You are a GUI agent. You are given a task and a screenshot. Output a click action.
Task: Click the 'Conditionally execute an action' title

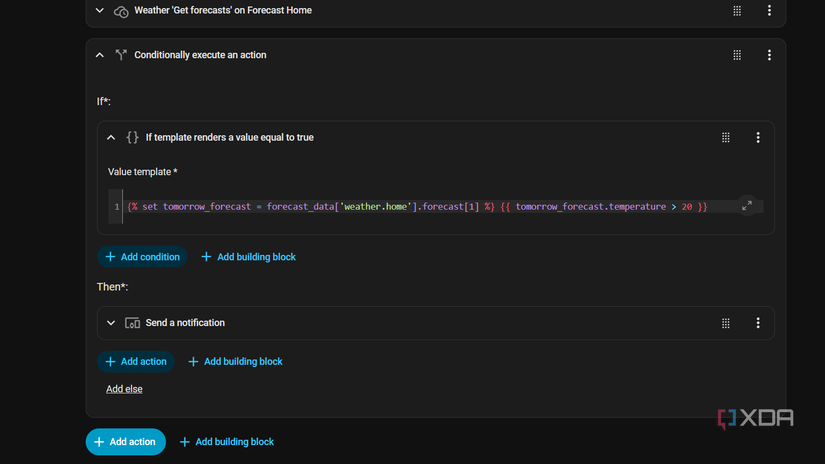coord(200,55)
